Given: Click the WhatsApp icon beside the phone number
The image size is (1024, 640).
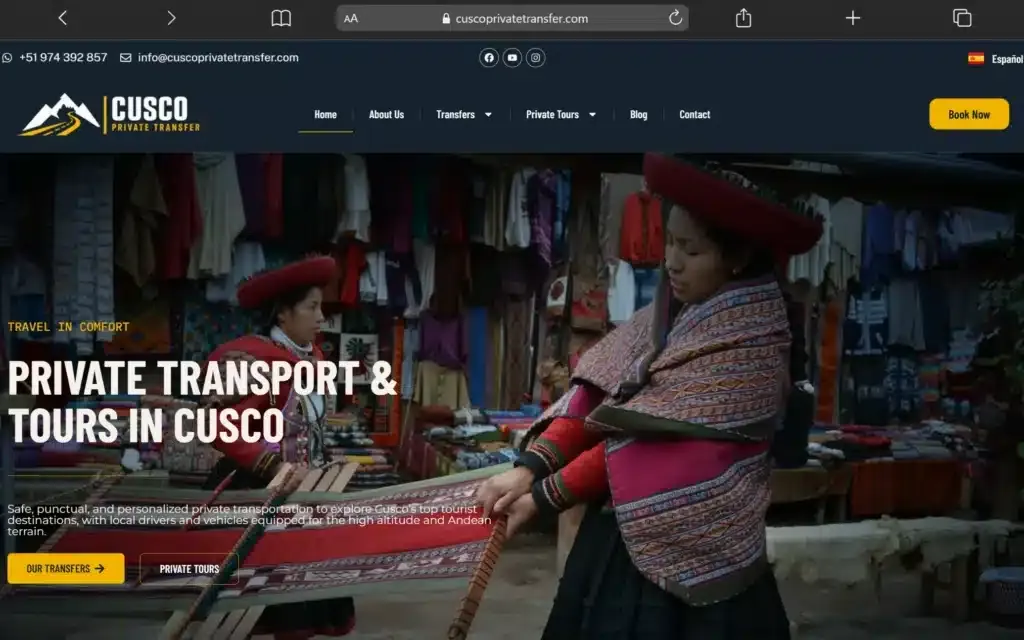Looking at the screenshot, I should (x=7, y=57).
